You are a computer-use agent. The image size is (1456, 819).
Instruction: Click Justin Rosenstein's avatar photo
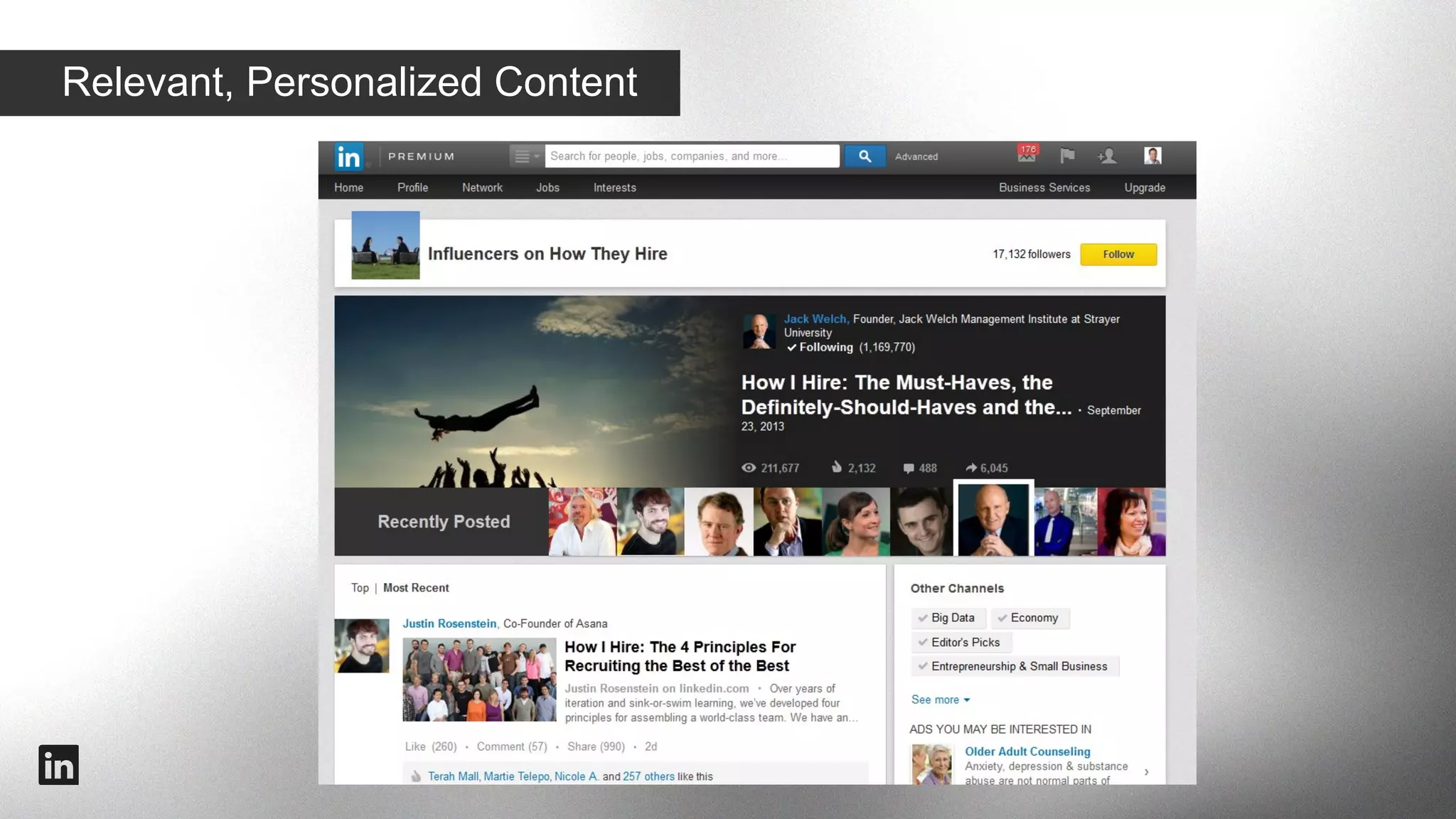pyautogui.click(x=362, y=646)
